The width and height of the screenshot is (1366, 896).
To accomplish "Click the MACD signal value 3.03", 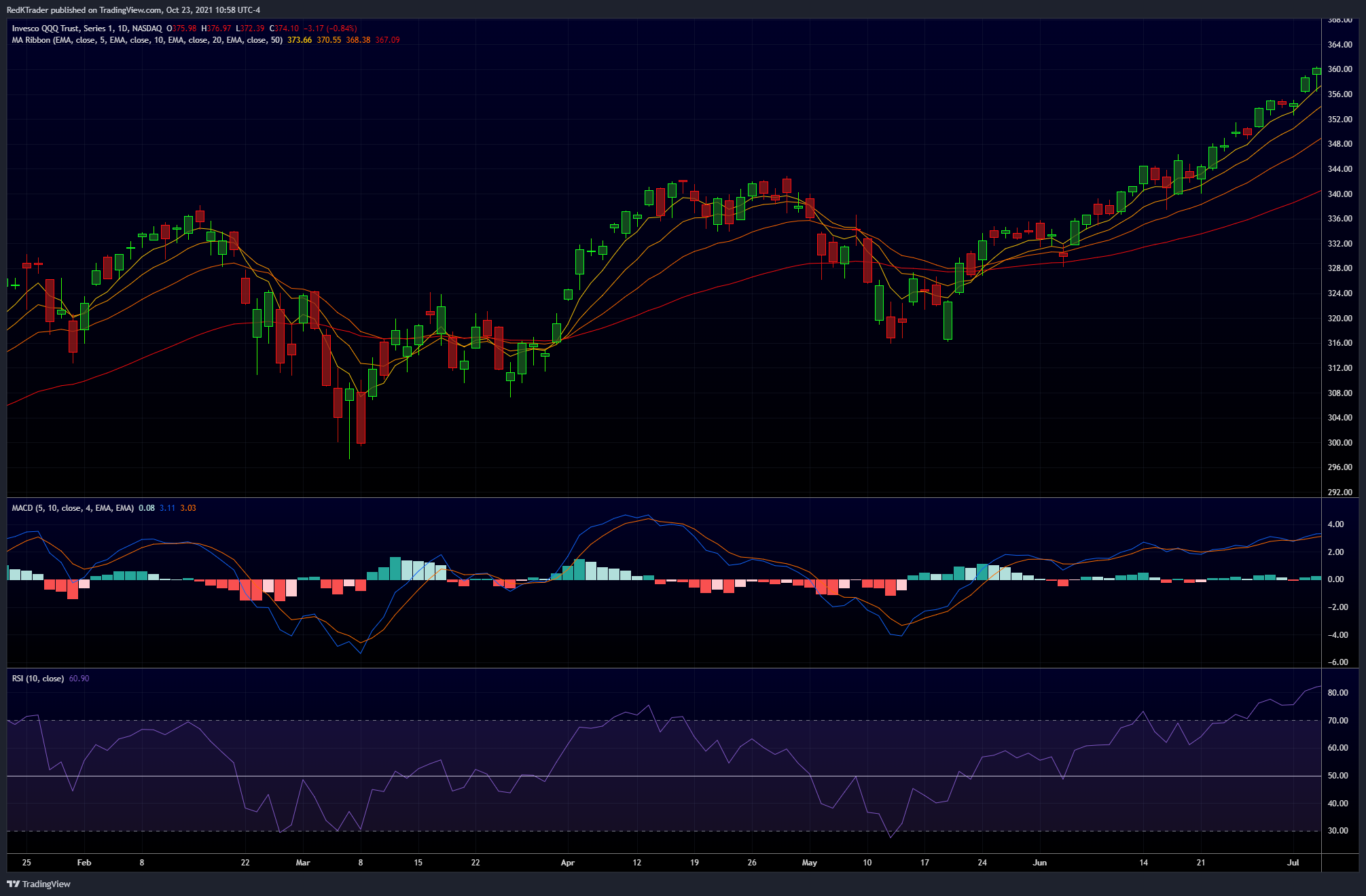I will click(x=188, y=508).
